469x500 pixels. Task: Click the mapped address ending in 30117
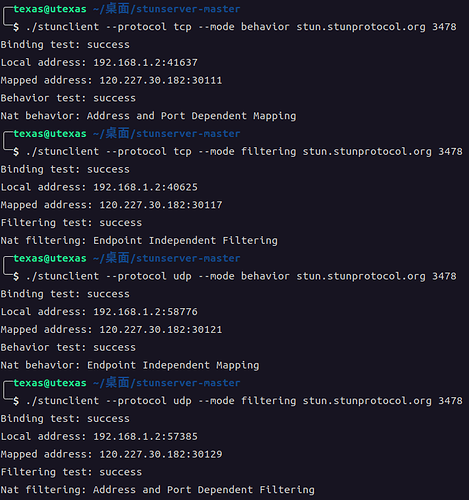click(x=161, y=205)
